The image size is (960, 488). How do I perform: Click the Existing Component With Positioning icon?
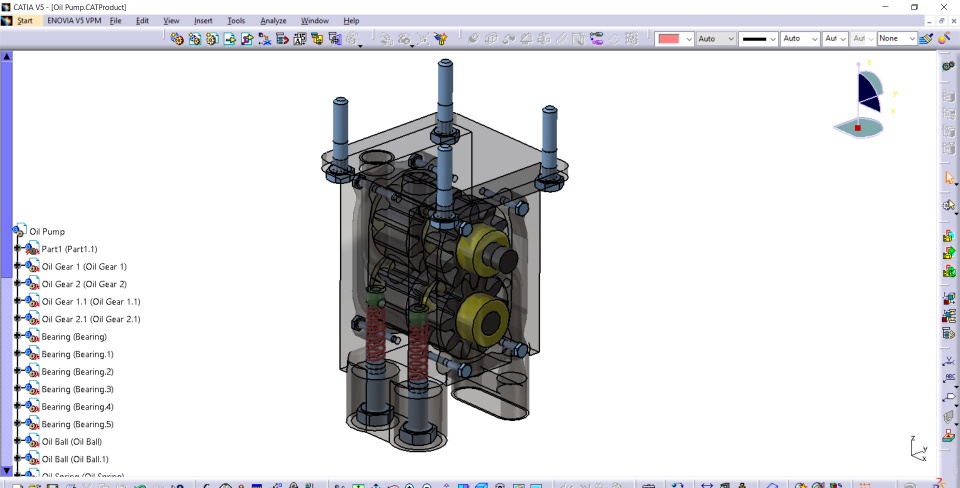point(247,39)
